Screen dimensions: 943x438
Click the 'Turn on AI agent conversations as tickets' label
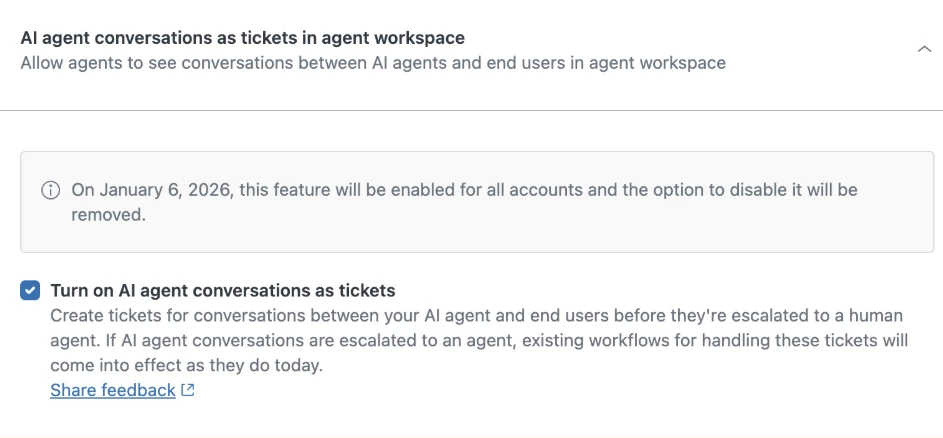[223, 291]
